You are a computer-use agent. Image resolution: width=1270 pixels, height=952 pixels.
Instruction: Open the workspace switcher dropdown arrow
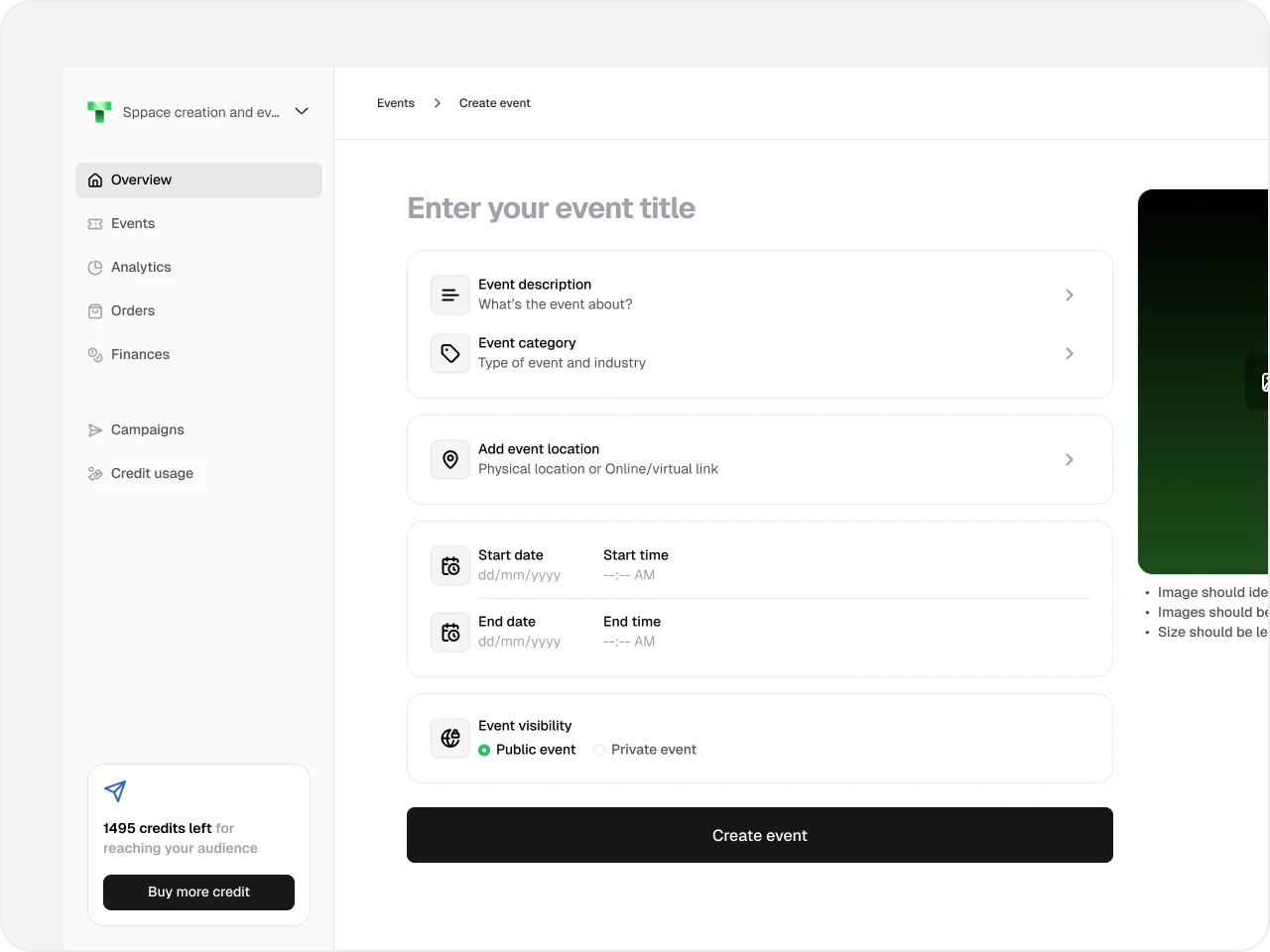click(302, 111)
